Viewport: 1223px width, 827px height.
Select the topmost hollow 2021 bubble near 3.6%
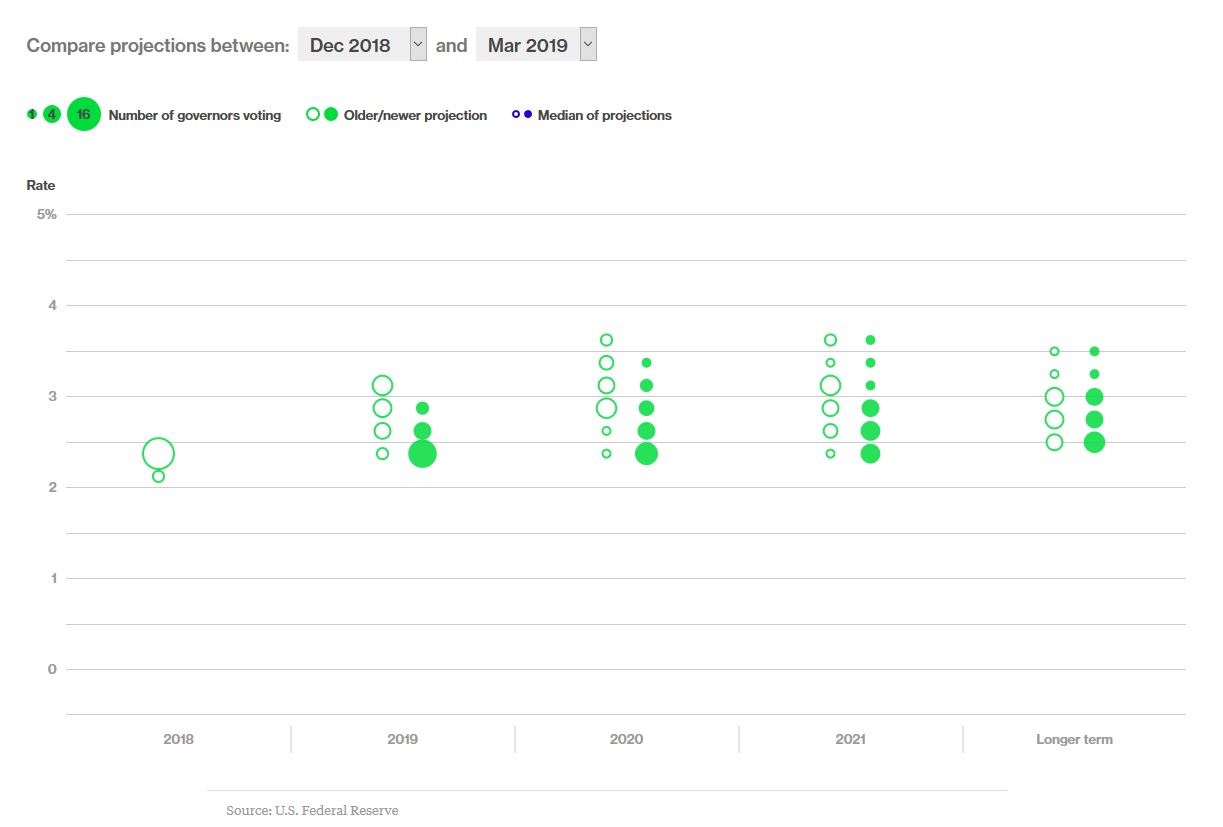point(830,340)
